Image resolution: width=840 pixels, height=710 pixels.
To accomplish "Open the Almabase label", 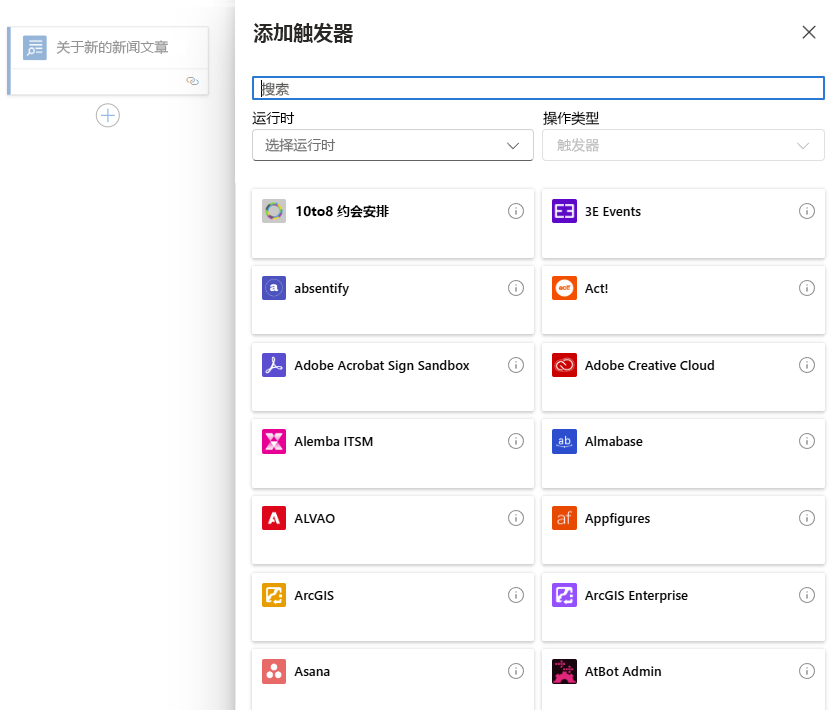I will [614, 442].
